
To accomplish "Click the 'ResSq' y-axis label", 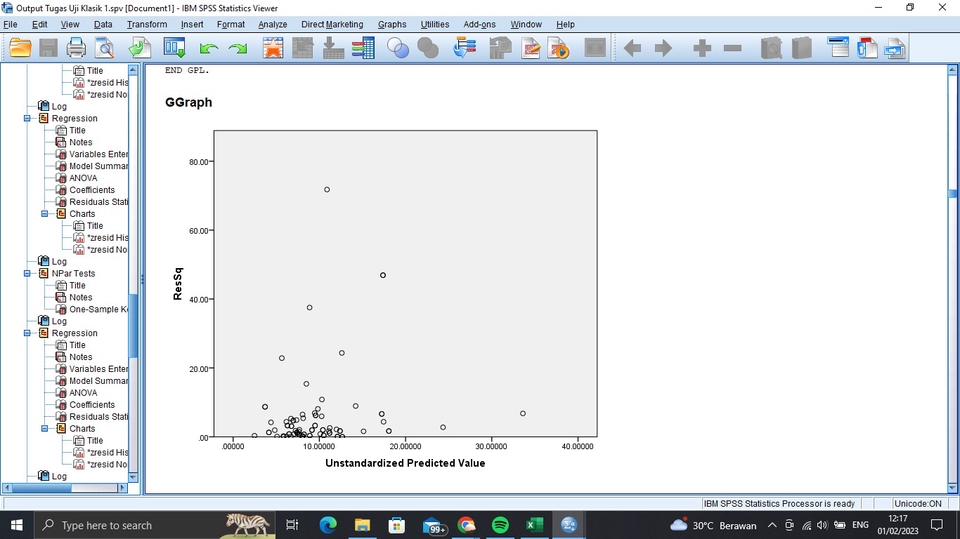I will pyautogui.click(x=178, y=284).
